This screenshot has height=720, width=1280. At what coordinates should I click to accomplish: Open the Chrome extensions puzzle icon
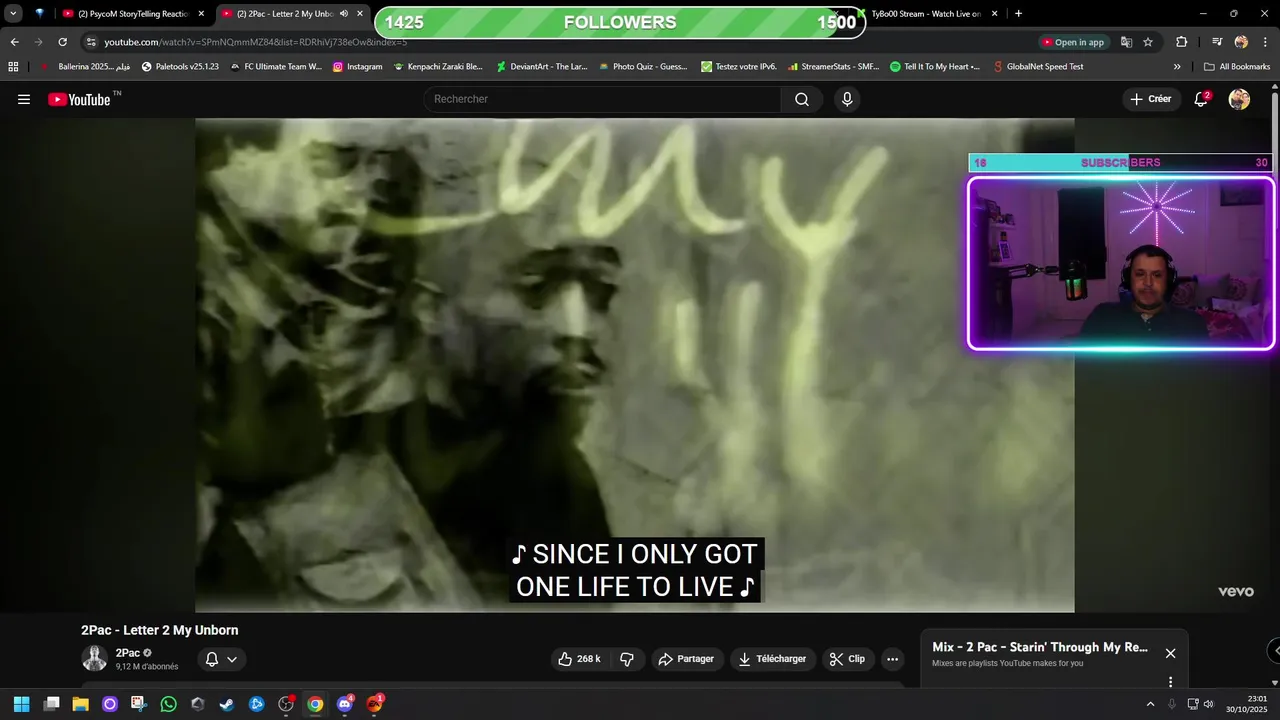pos(1182,42)
